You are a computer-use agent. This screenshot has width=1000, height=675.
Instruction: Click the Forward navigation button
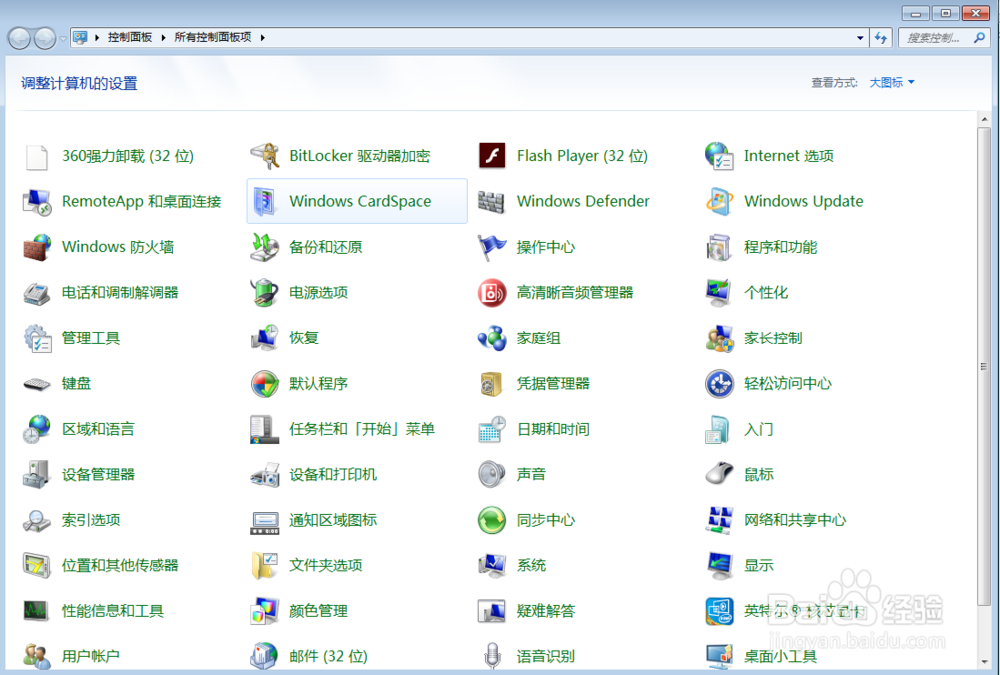click(45, 38)
